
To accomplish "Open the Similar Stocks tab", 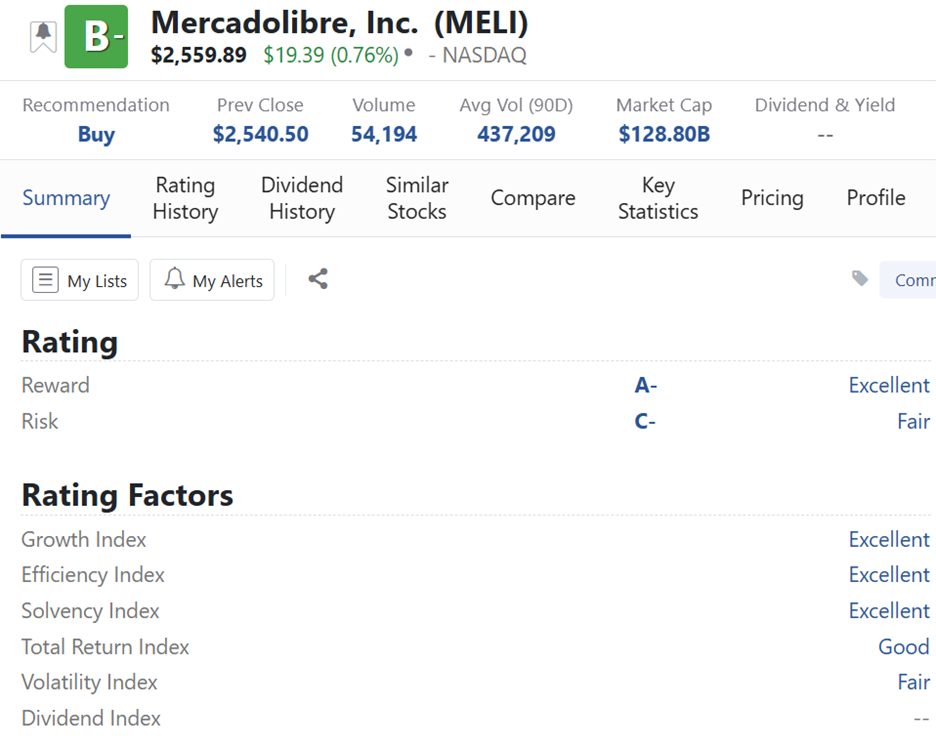I will coord(417,198).
